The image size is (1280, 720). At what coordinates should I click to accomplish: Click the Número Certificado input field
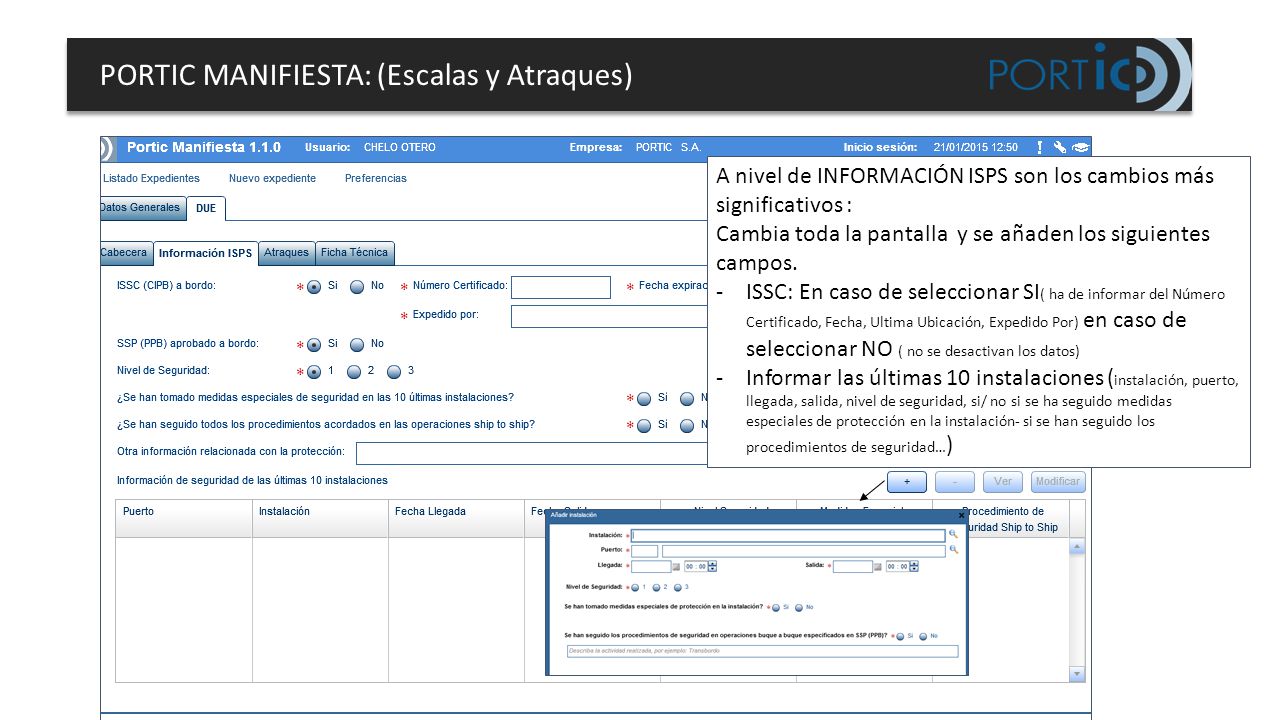561,287
